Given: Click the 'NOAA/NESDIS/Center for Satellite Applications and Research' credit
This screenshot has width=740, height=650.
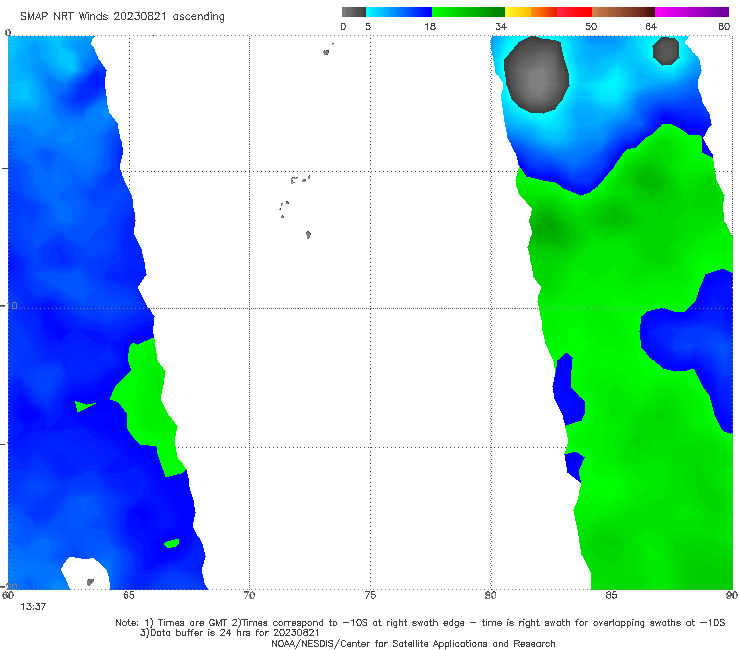Looking at the screenshot, I should pos(413,644).
